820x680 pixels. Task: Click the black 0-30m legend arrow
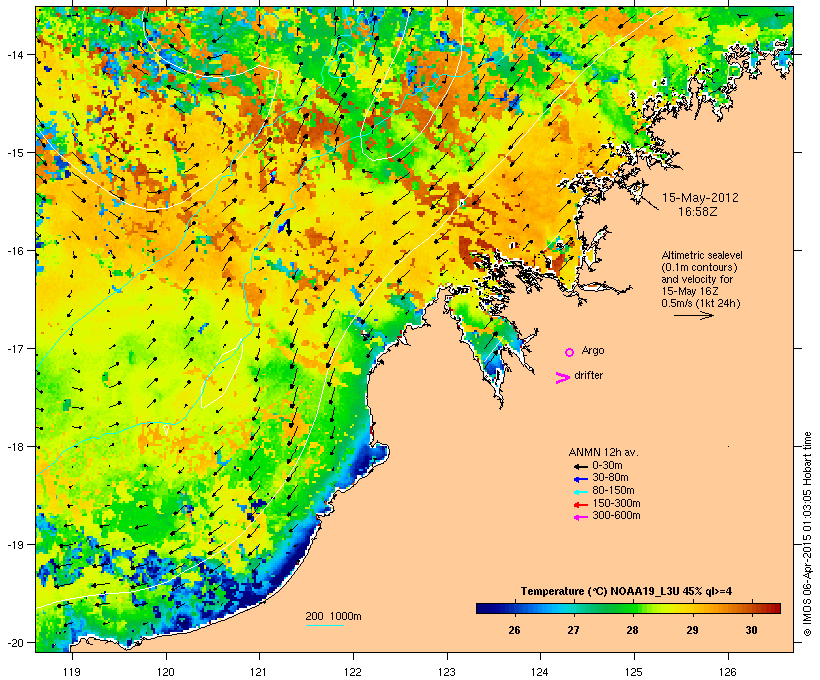tap(580, 466)
